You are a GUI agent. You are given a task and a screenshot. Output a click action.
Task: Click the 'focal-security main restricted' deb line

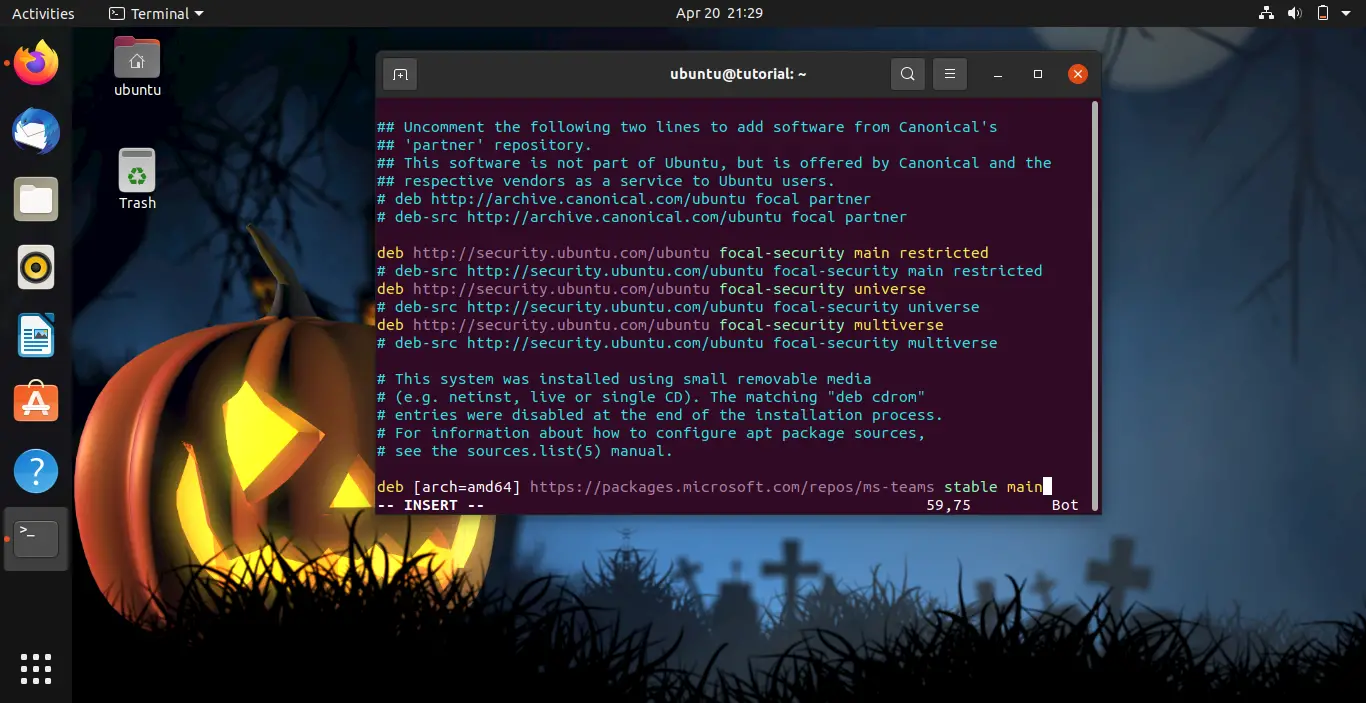coord(683,253)
